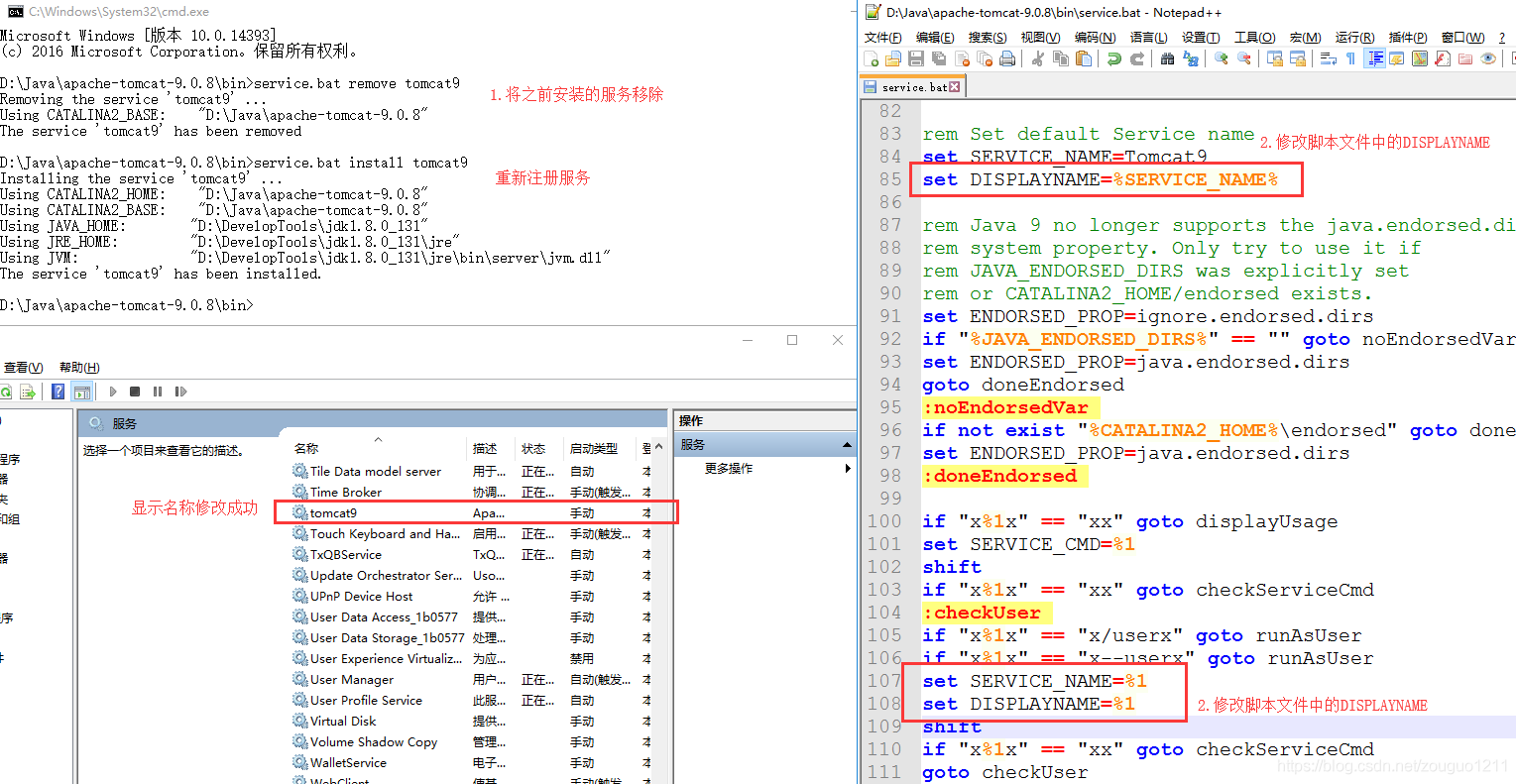1516x784 pixels.
Task: Show document map panel in Notepad++
Action: 1420,59
